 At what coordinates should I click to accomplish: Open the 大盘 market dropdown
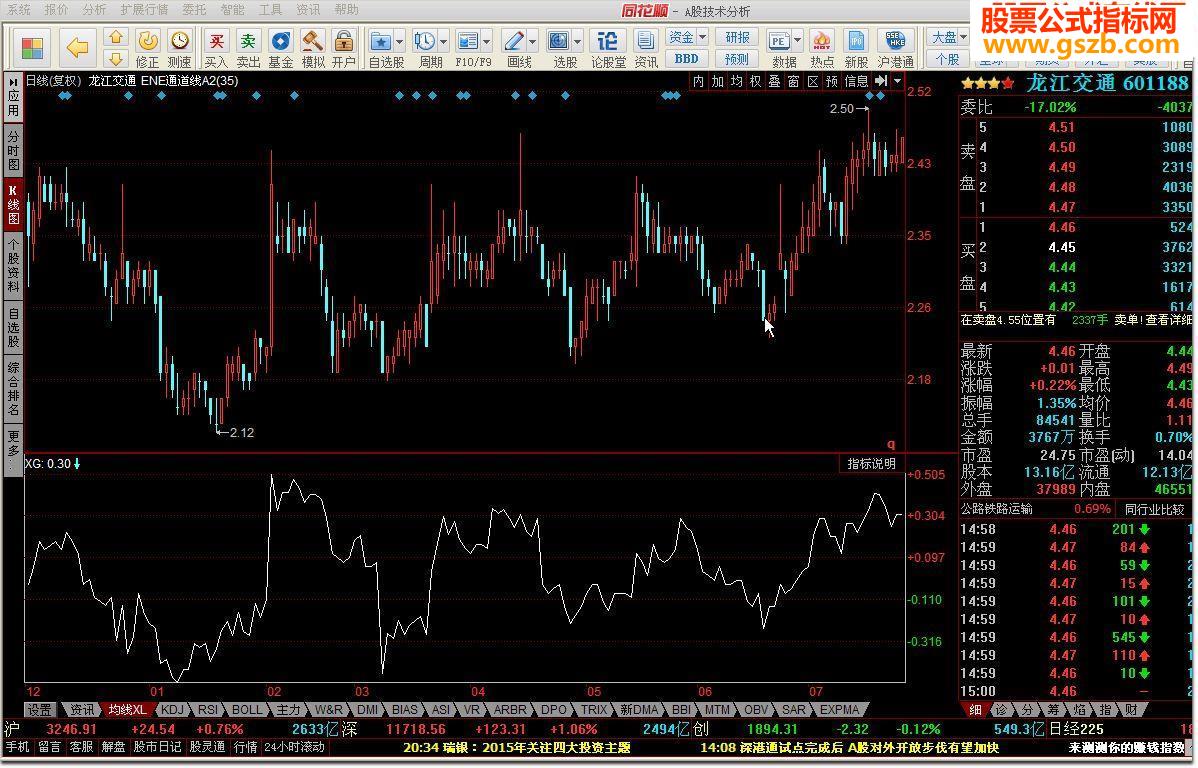coord(948,37)
